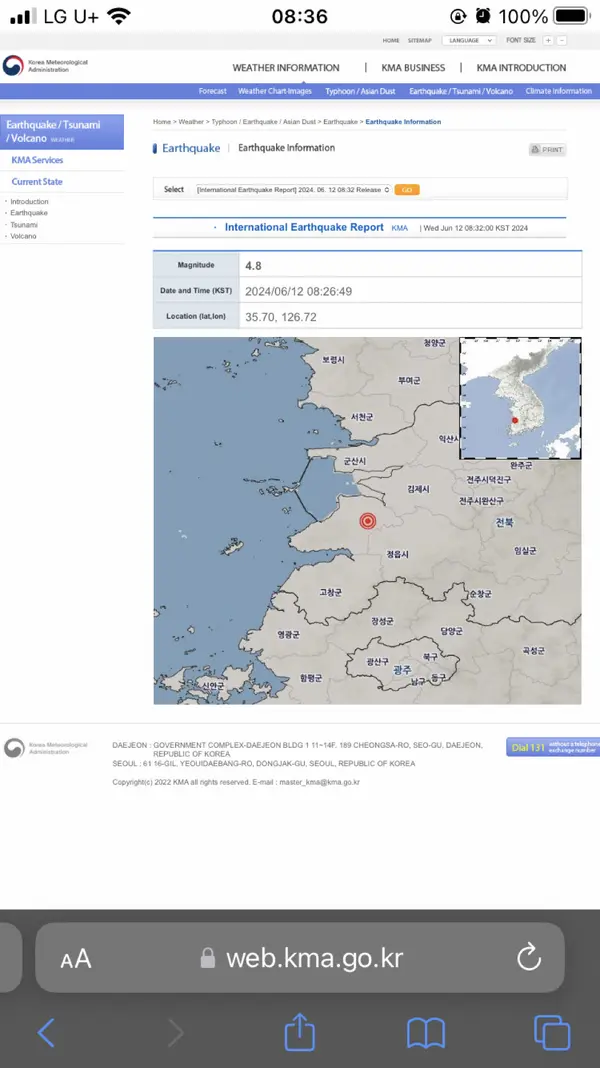The width and height of the screenshot is (600, 1068).
Task: Open the earthquake report Select dropdown
Action: pos(294,189)
